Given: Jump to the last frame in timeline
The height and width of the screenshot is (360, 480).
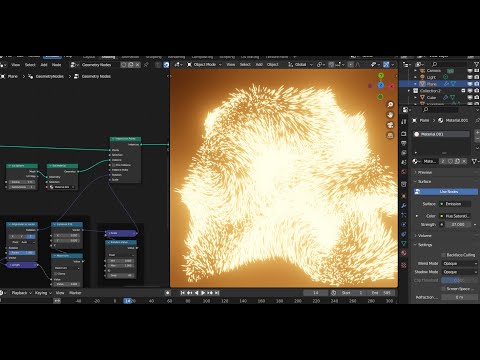Looking at the screenshot, I should (x=217, y=293).
